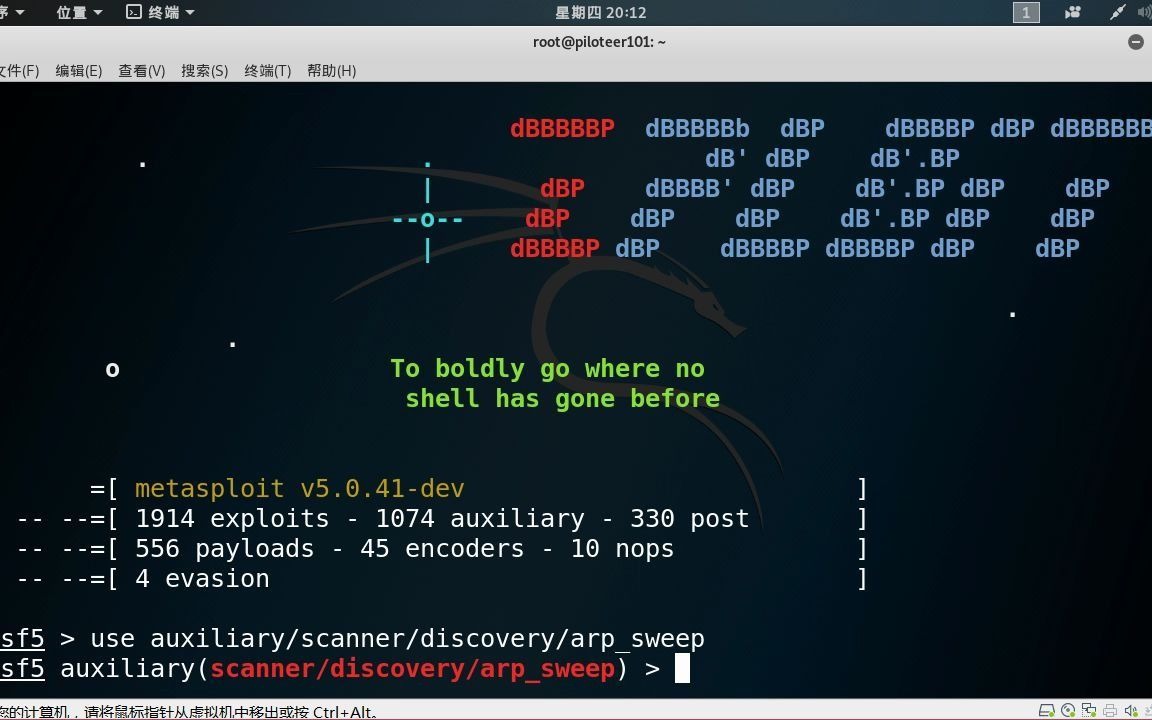The height and width of the screenshot is (720, 1152).
Task: Click the msf5 command prompt input area
Action: pyautogui.click(x=684, y=668)
